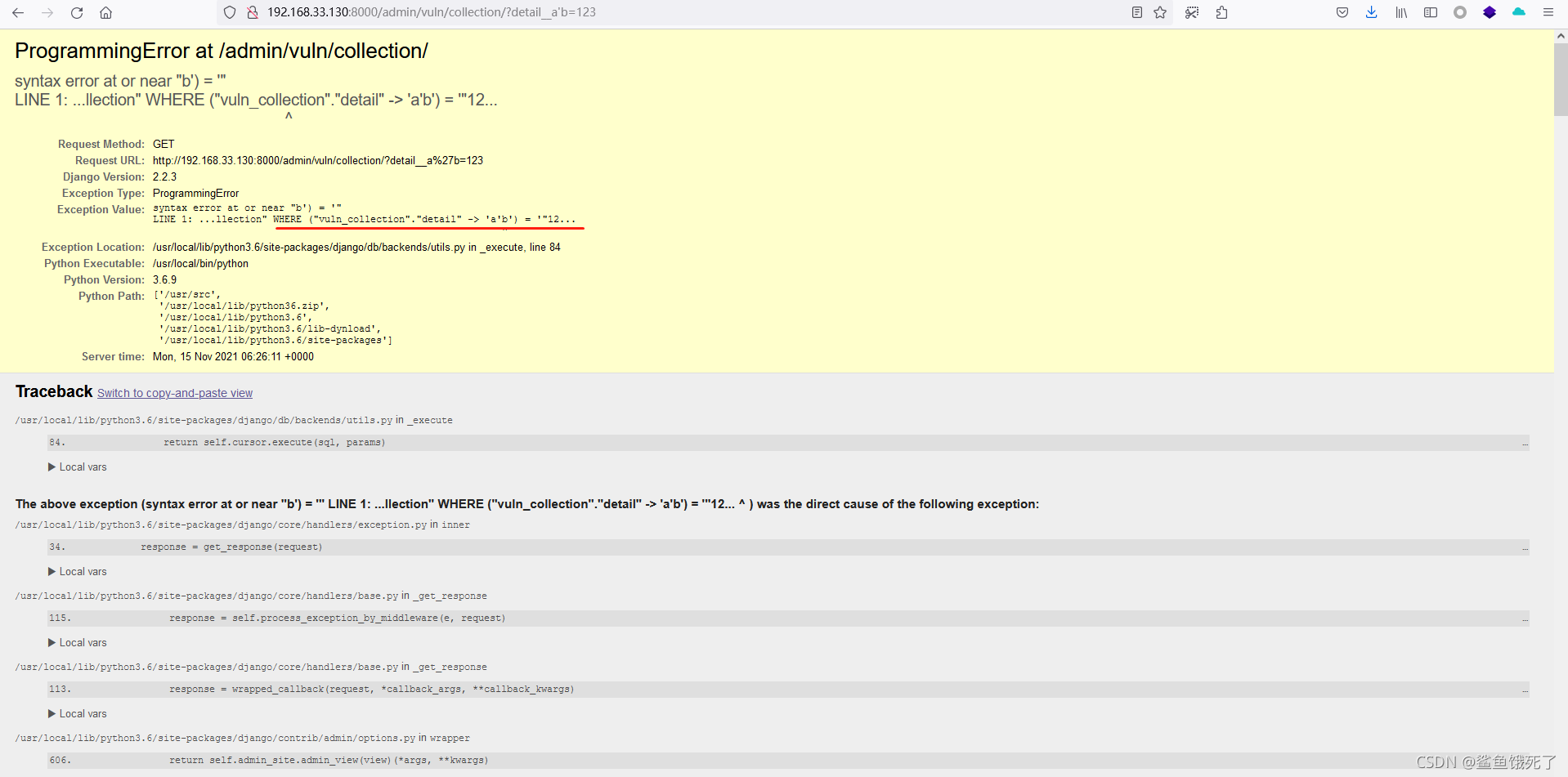1568x777 pixels.
Task: Open the screenshot tool icon
Action: click(x=1192, y=12)
